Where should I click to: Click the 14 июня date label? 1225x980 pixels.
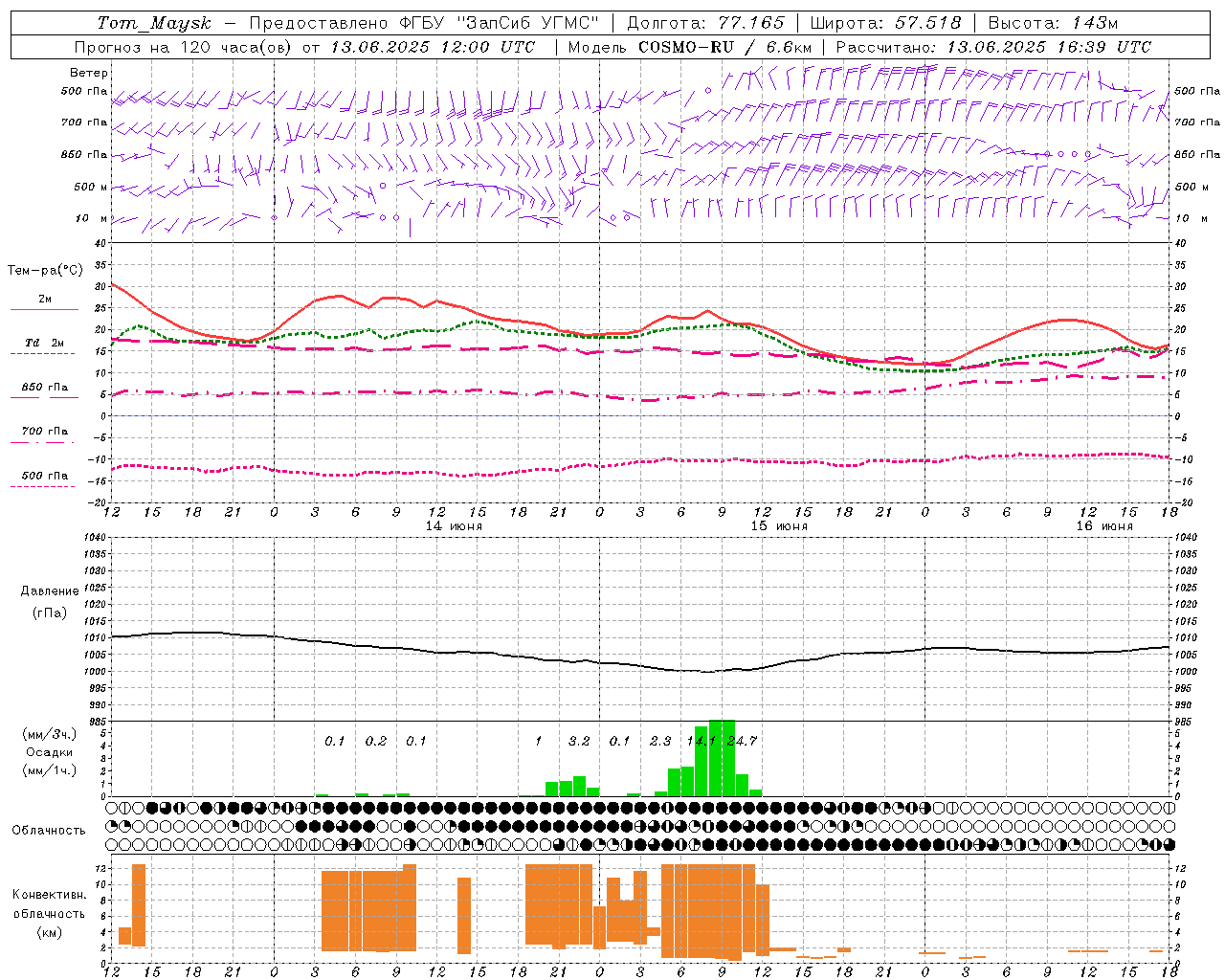click(454, 526)
